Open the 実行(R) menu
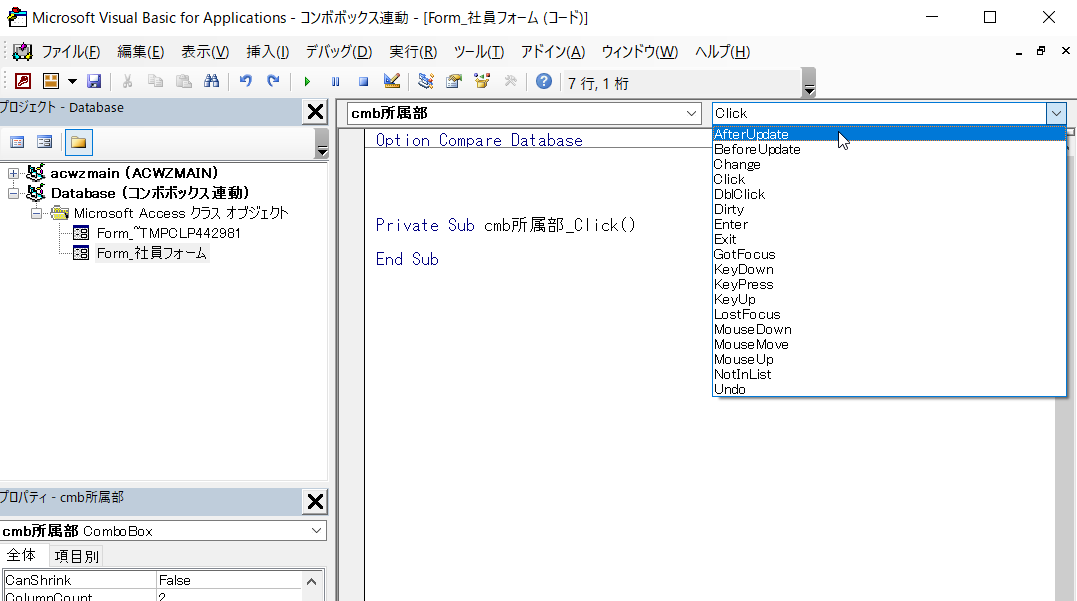Screen dimensions: 1077x601 pos(413,52)
